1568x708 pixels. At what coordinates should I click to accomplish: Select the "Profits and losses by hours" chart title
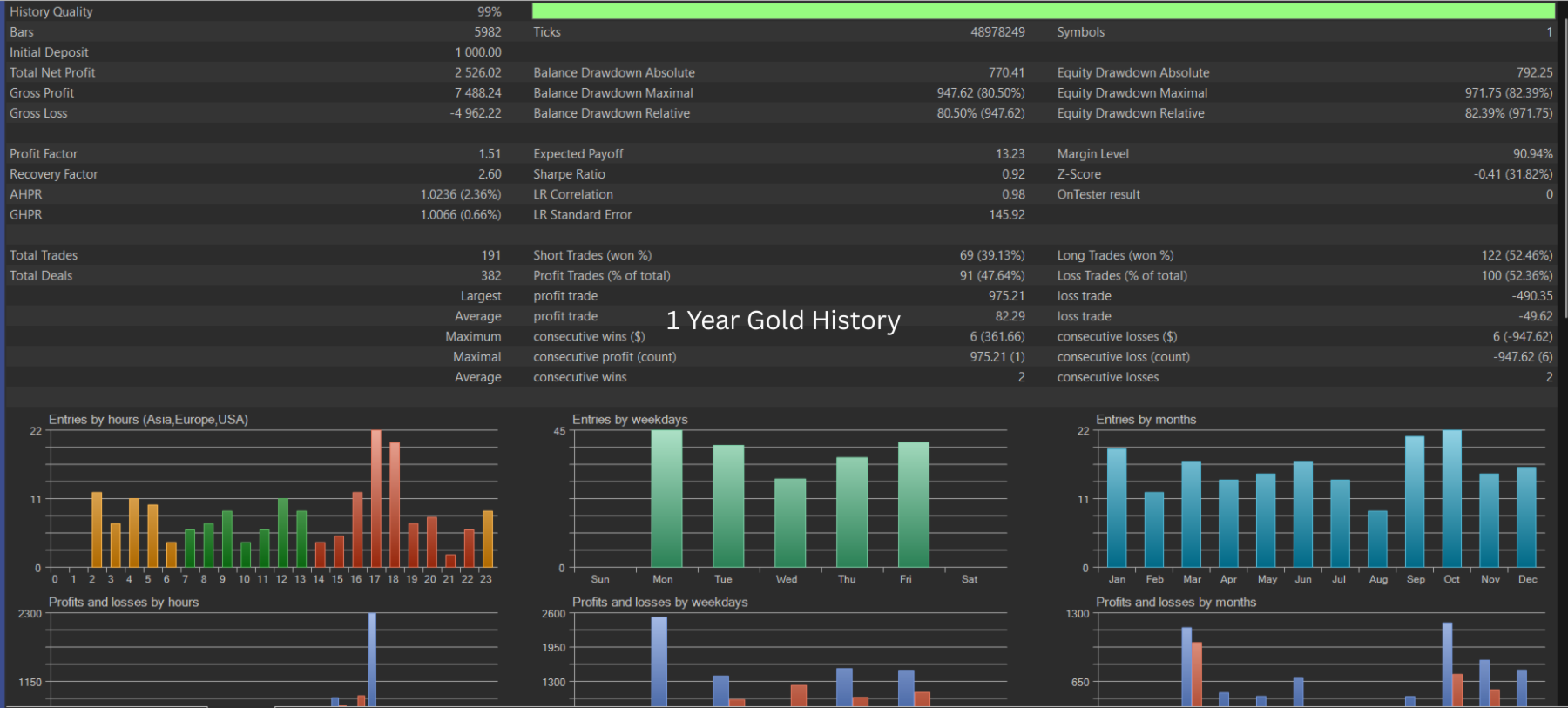[124, 603]
